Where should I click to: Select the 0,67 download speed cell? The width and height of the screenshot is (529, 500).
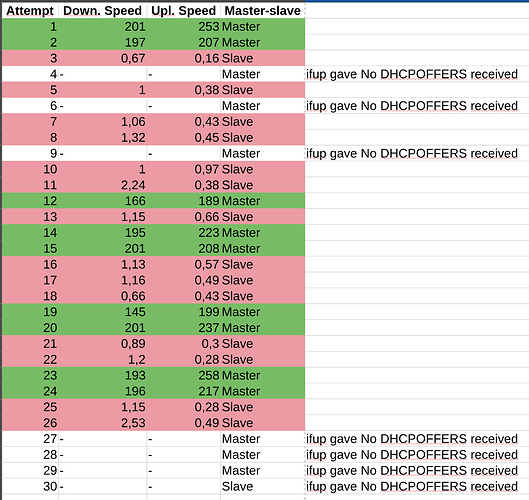(103, 58)
